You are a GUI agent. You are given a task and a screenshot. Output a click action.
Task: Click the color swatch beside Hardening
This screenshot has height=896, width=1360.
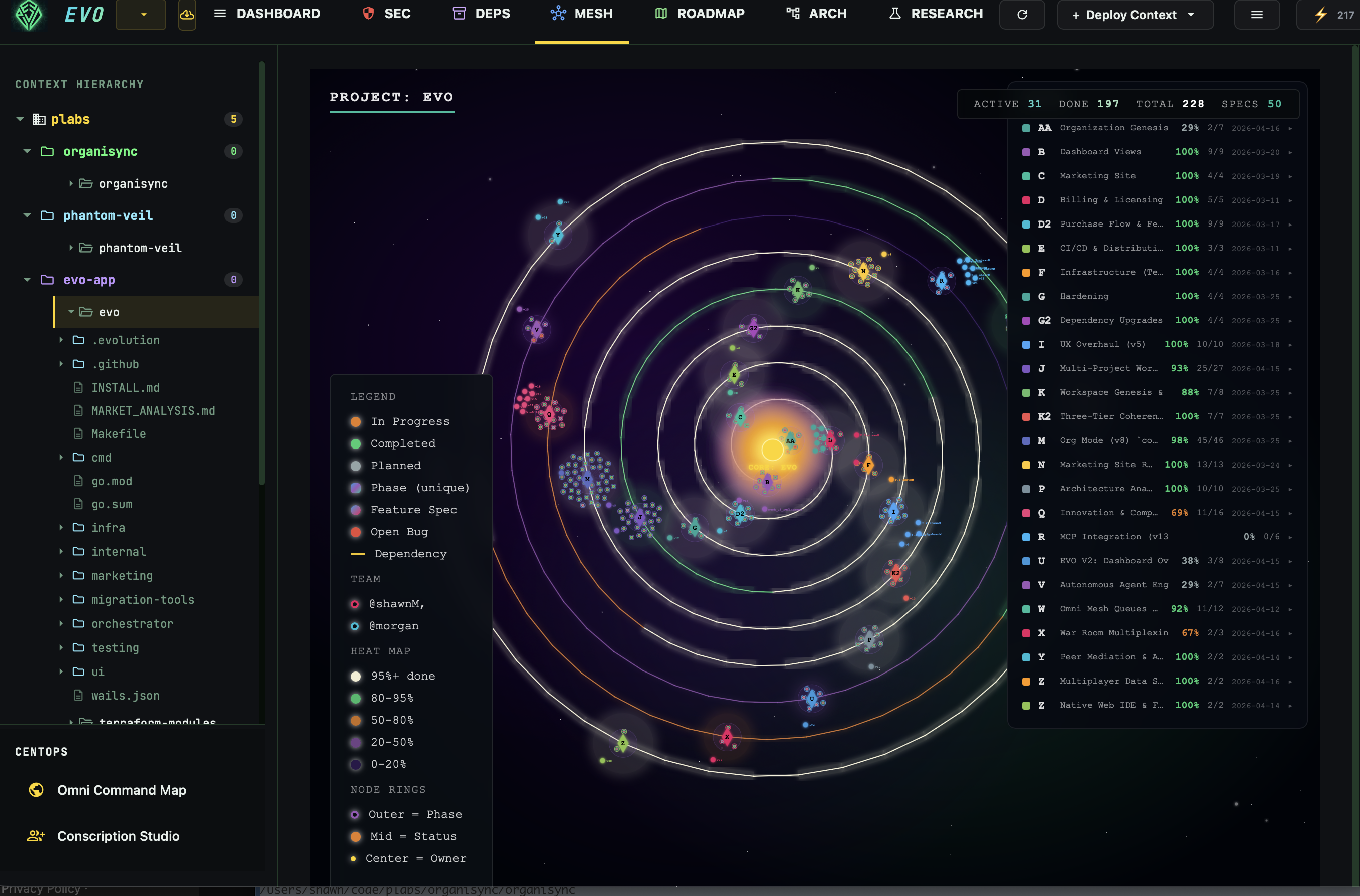pyautogui.click(x=1026, y=297)
